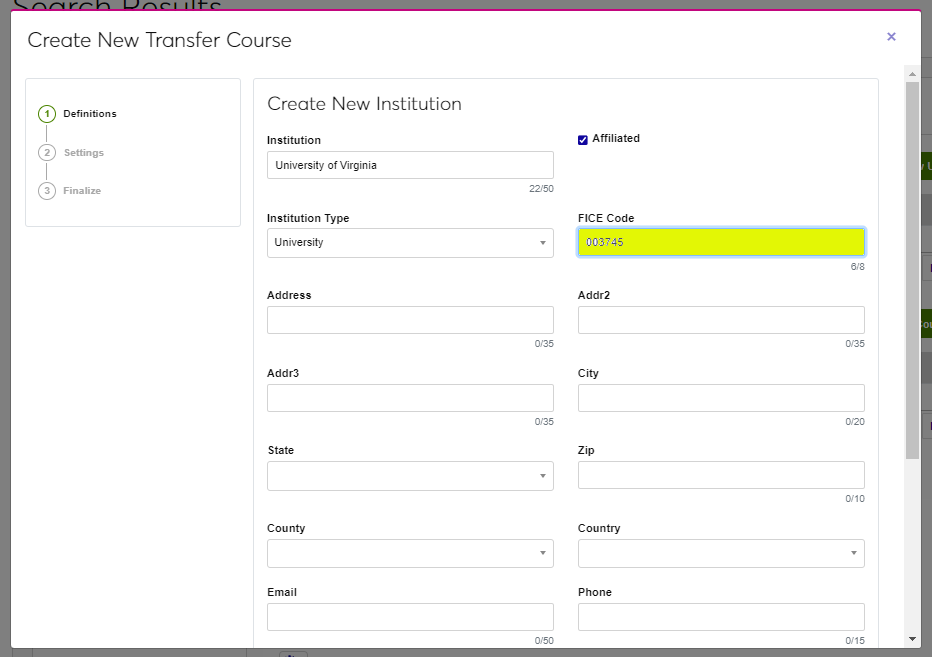The height and width of the screenshot is (657, 932).
Task: Select the Addr2 text box
Action: coord(721,320)
